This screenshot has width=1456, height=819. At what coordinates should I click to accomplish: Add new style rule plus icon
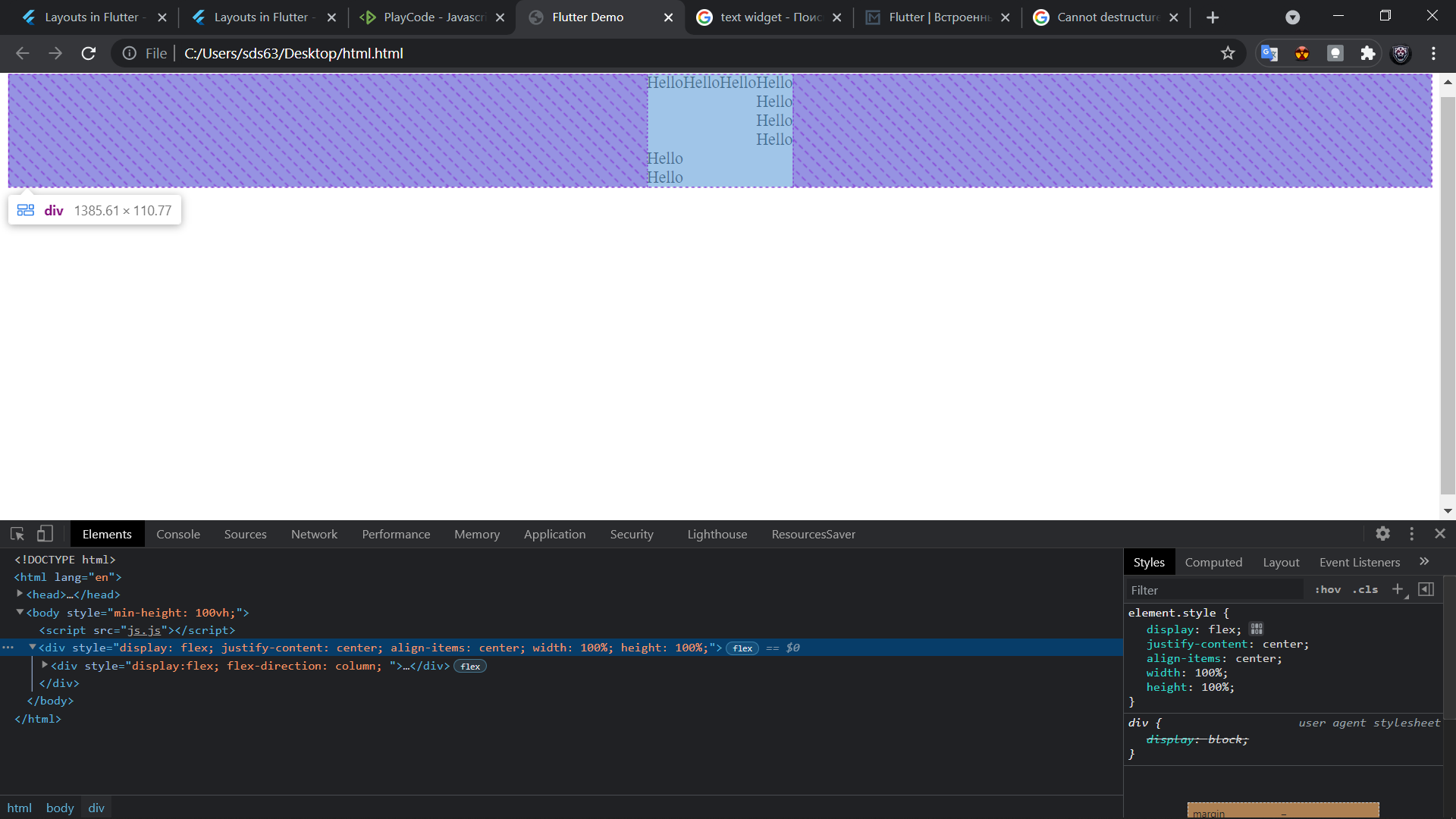pos(1398,589)
